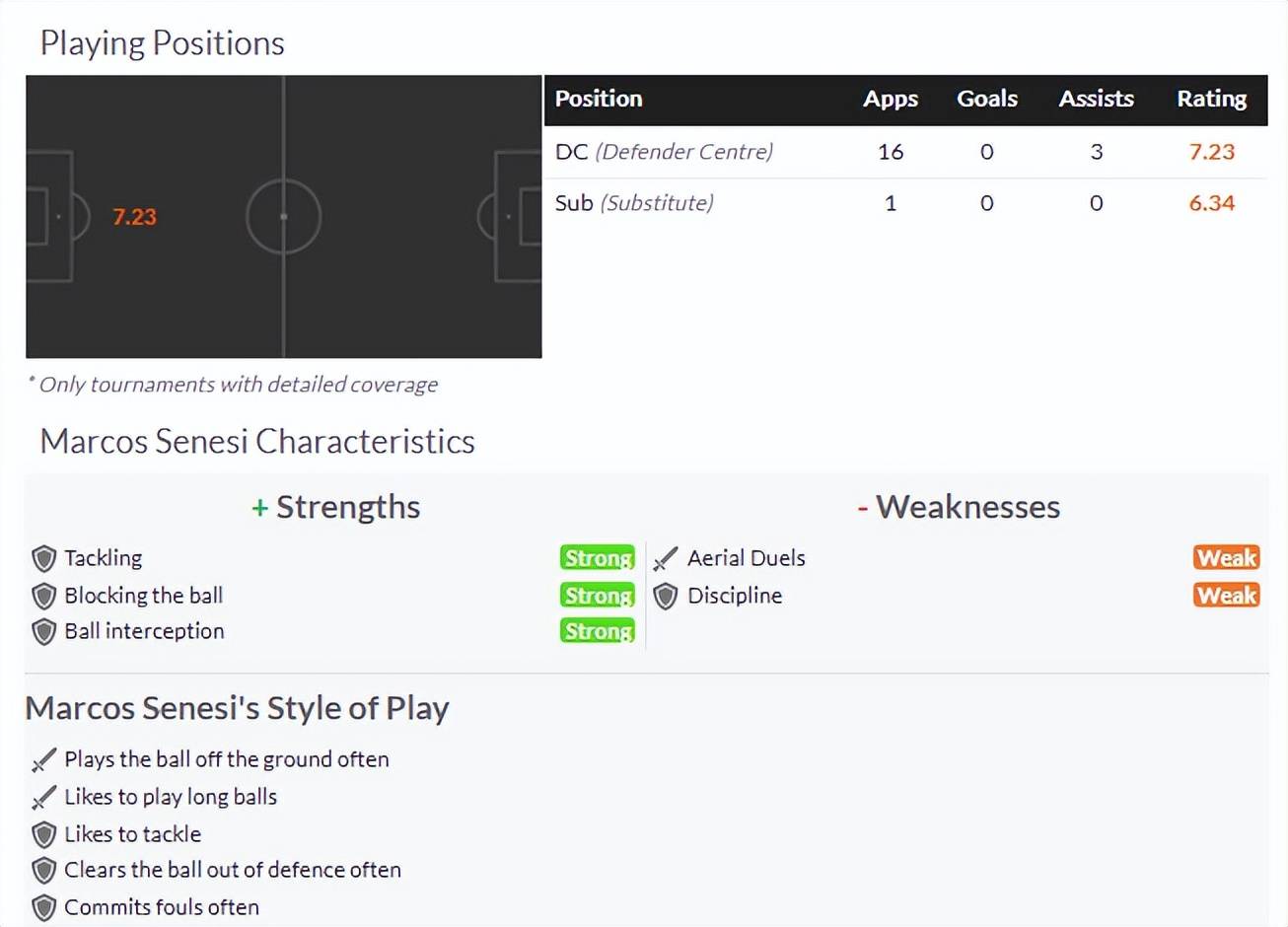The height and width of the screenshot is (927, 1288).
Task: Click the shield icon beside Blocking the ball
Action: point(43,597)
